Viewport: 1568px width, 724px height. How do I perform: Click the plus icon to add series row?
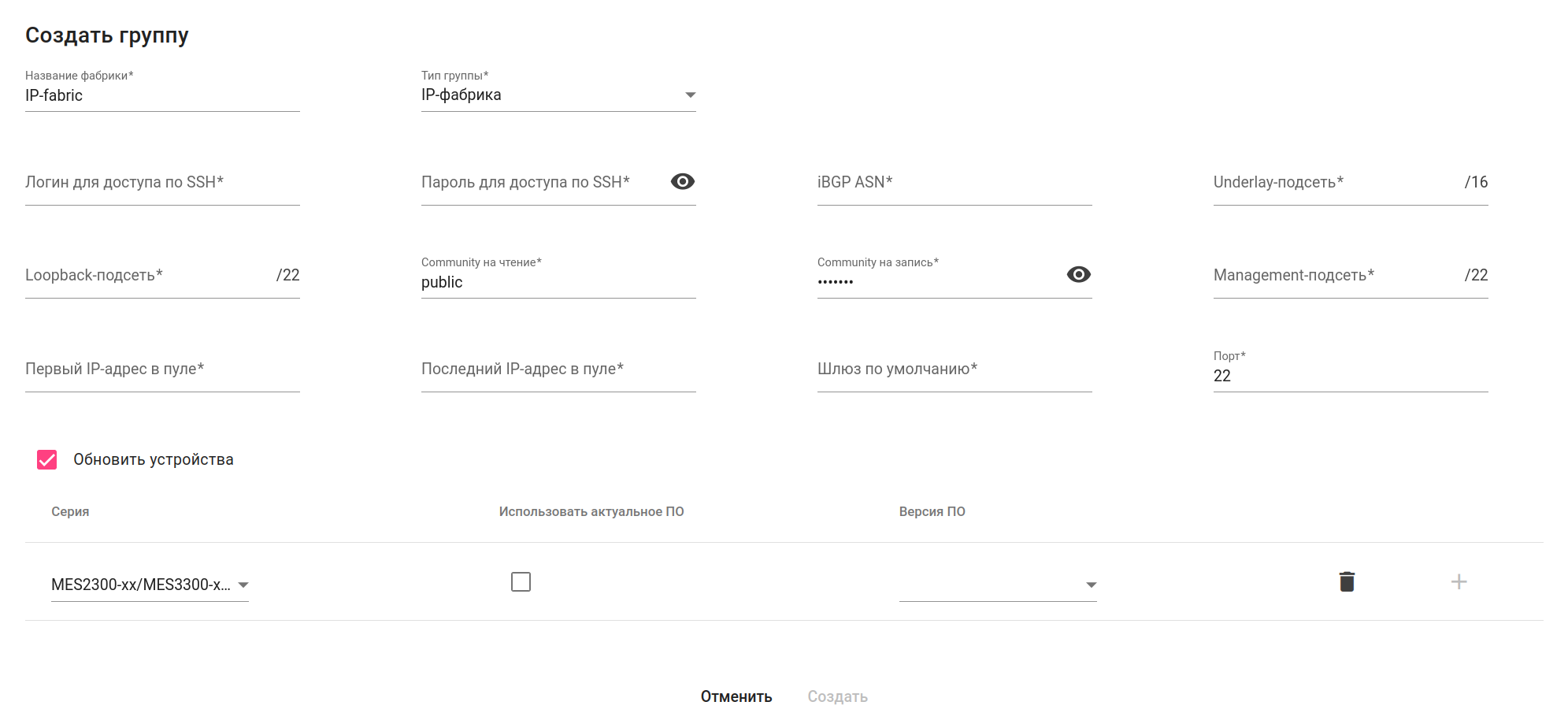[1459, 582]
